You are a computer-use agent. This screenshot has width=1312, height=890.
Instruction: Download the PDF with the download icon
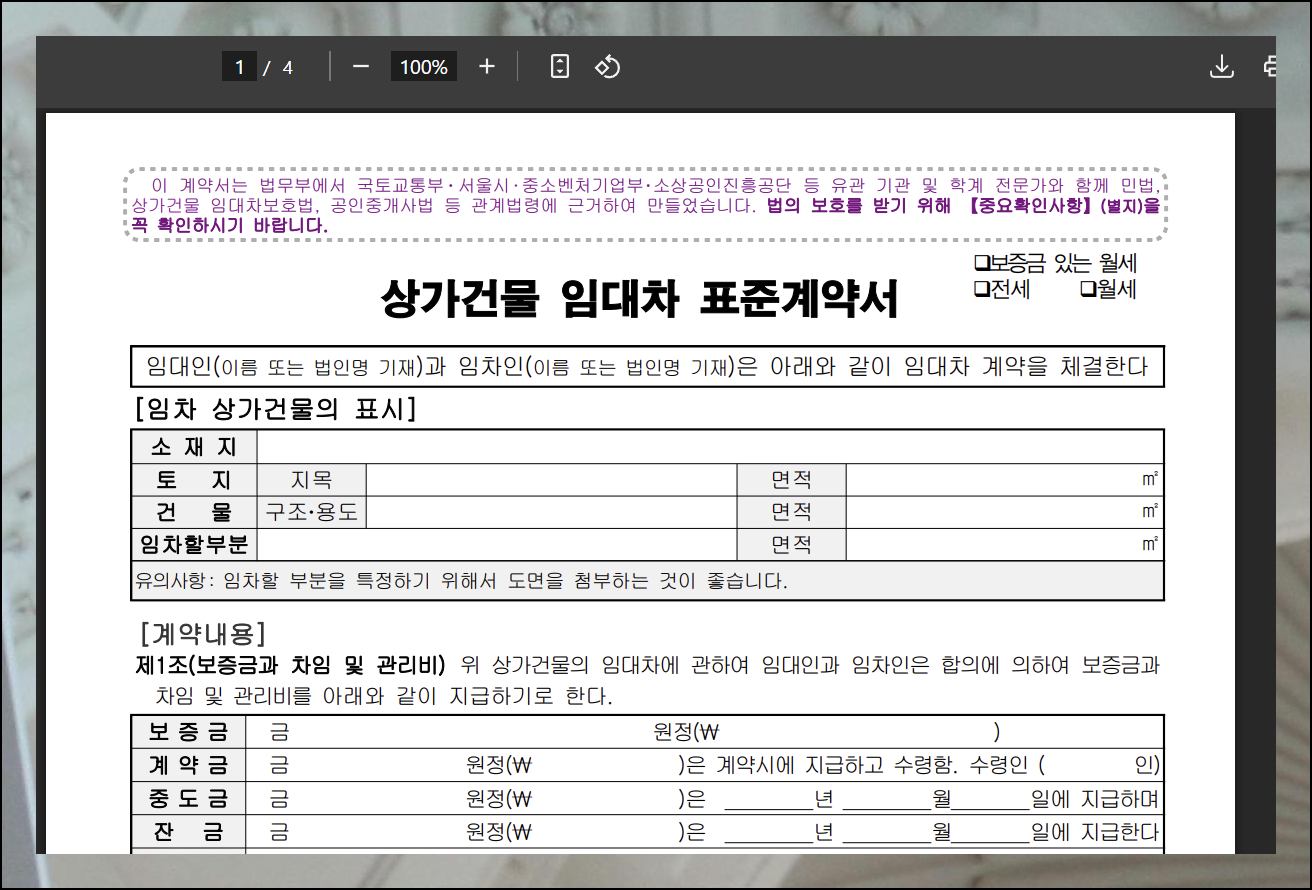[x=1221, y=67]
